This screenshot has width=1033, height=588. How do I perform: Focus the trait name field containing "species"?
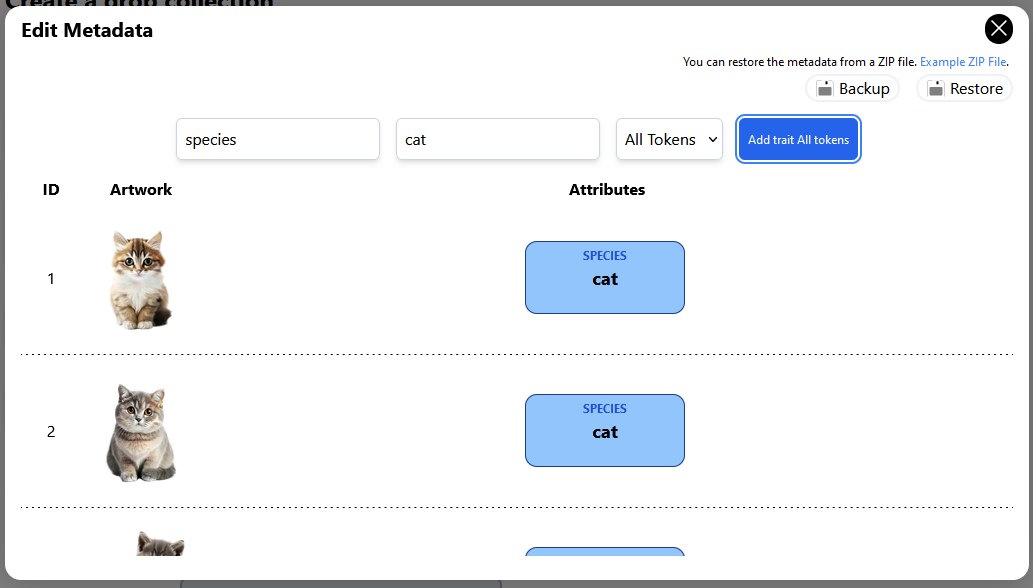[278, 139]
